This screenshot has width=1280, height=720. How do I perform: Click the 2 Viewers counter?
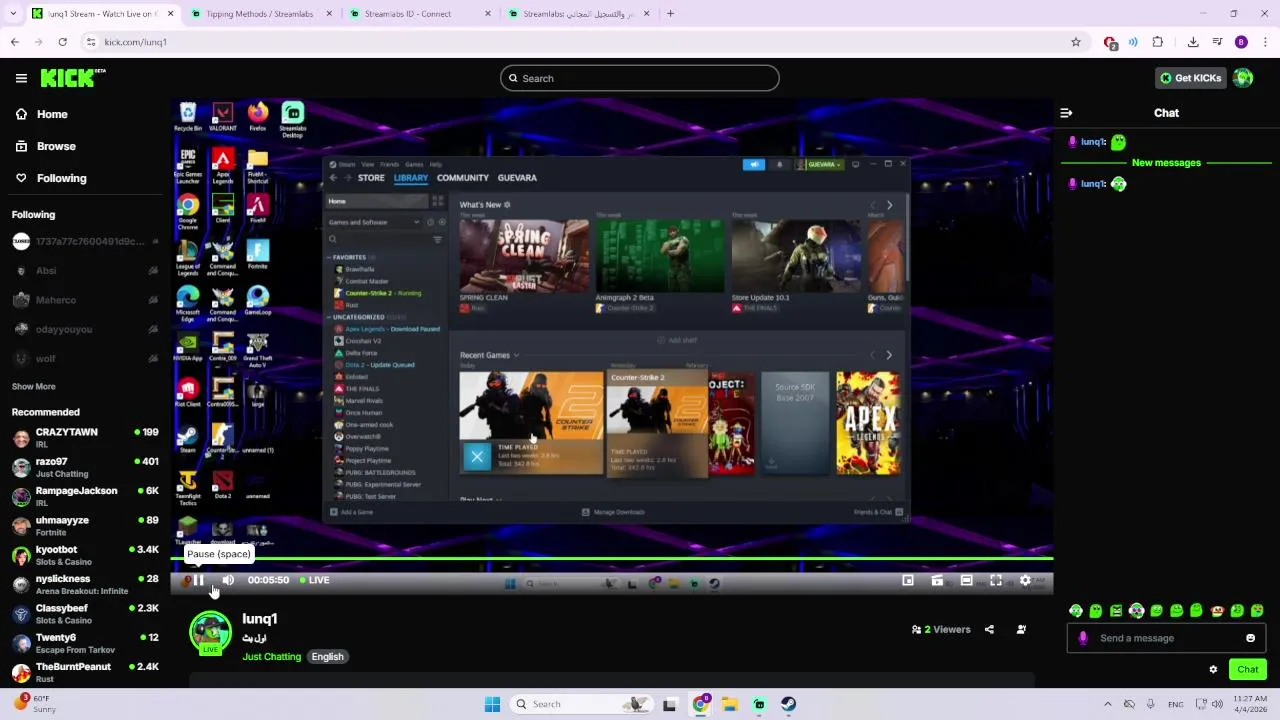pos(941,630)
